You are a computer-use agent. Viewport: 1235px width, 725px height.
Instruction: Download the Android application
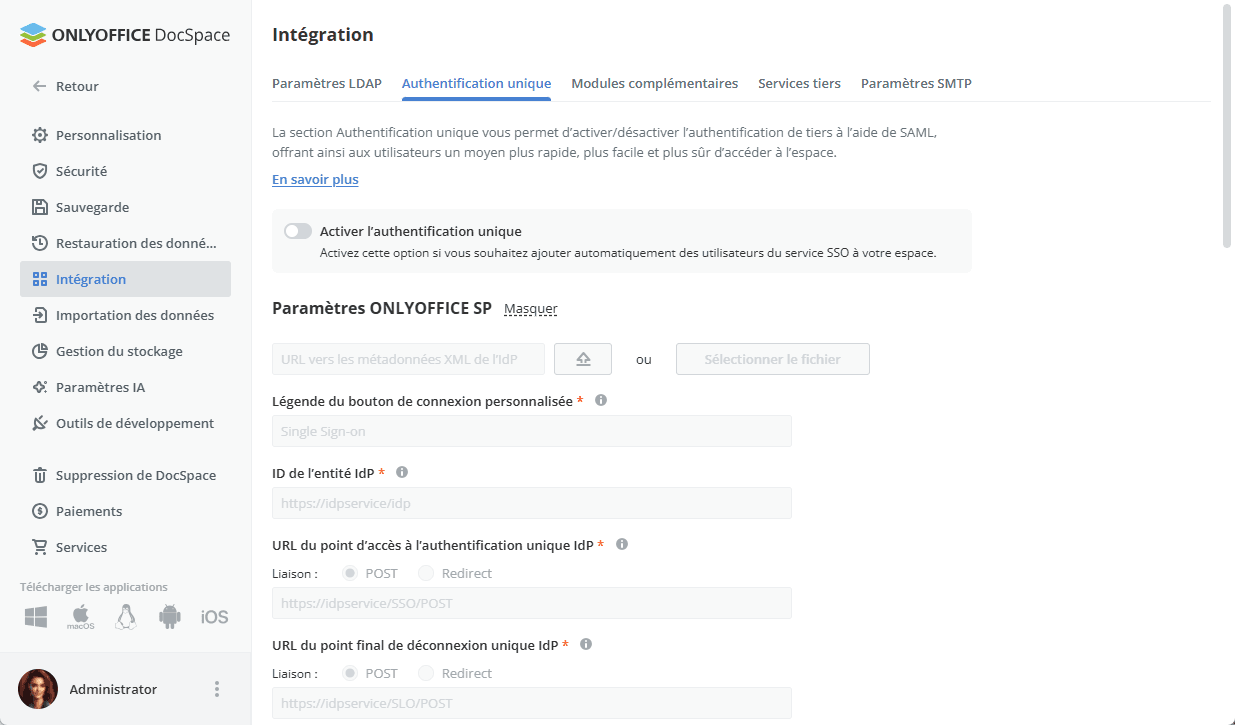pos(169,617)
